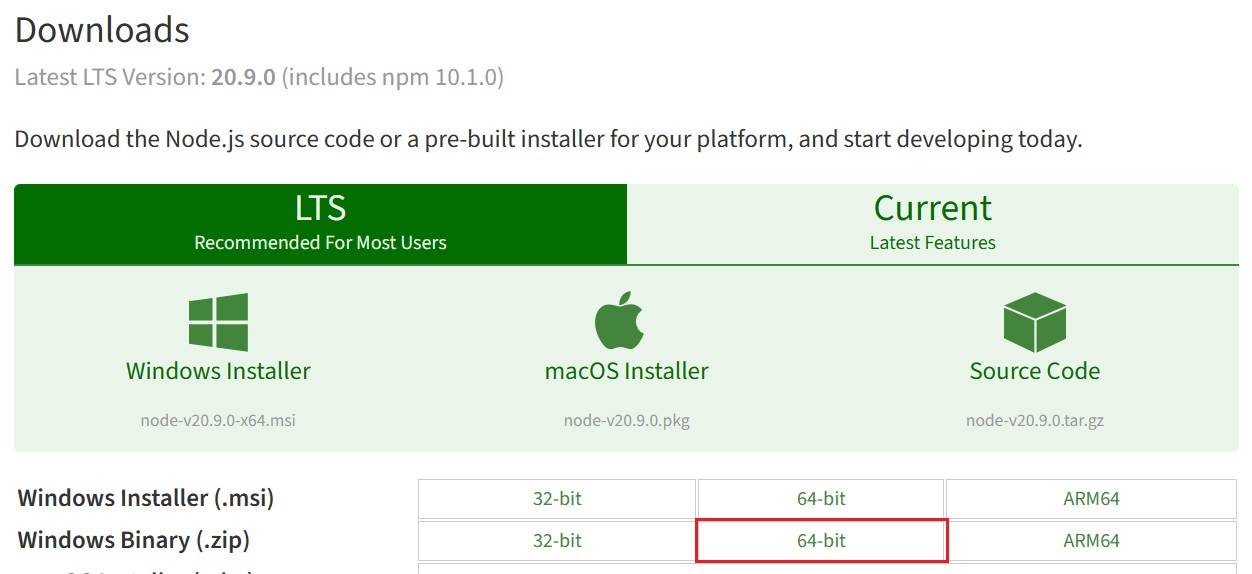This screenshot has width=1252, height=574.
Task: Switch to the LTS tab
Action: 320,224
